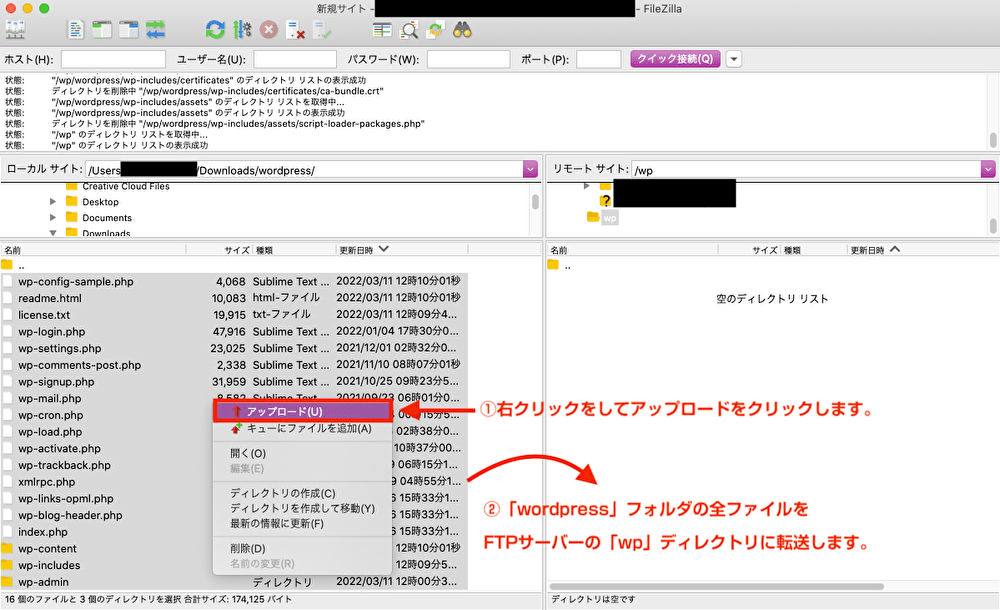Click the green Refresh file lists icon
Viewport: 1000px width, 610px height.
[215, 30]
